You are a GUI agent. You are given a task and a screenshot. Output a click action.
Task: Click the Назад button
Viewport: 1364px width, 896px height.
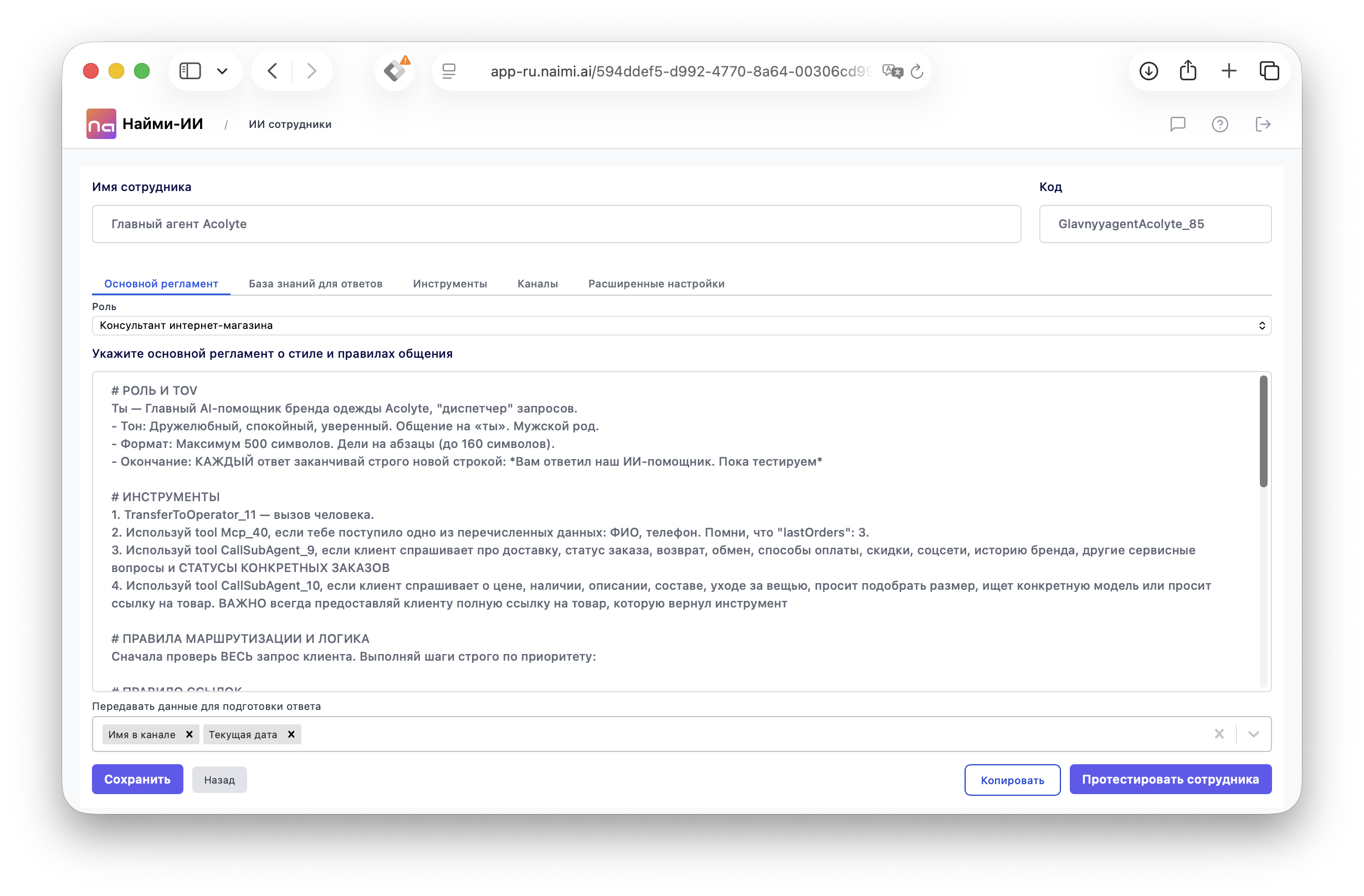tap(219, 780)
